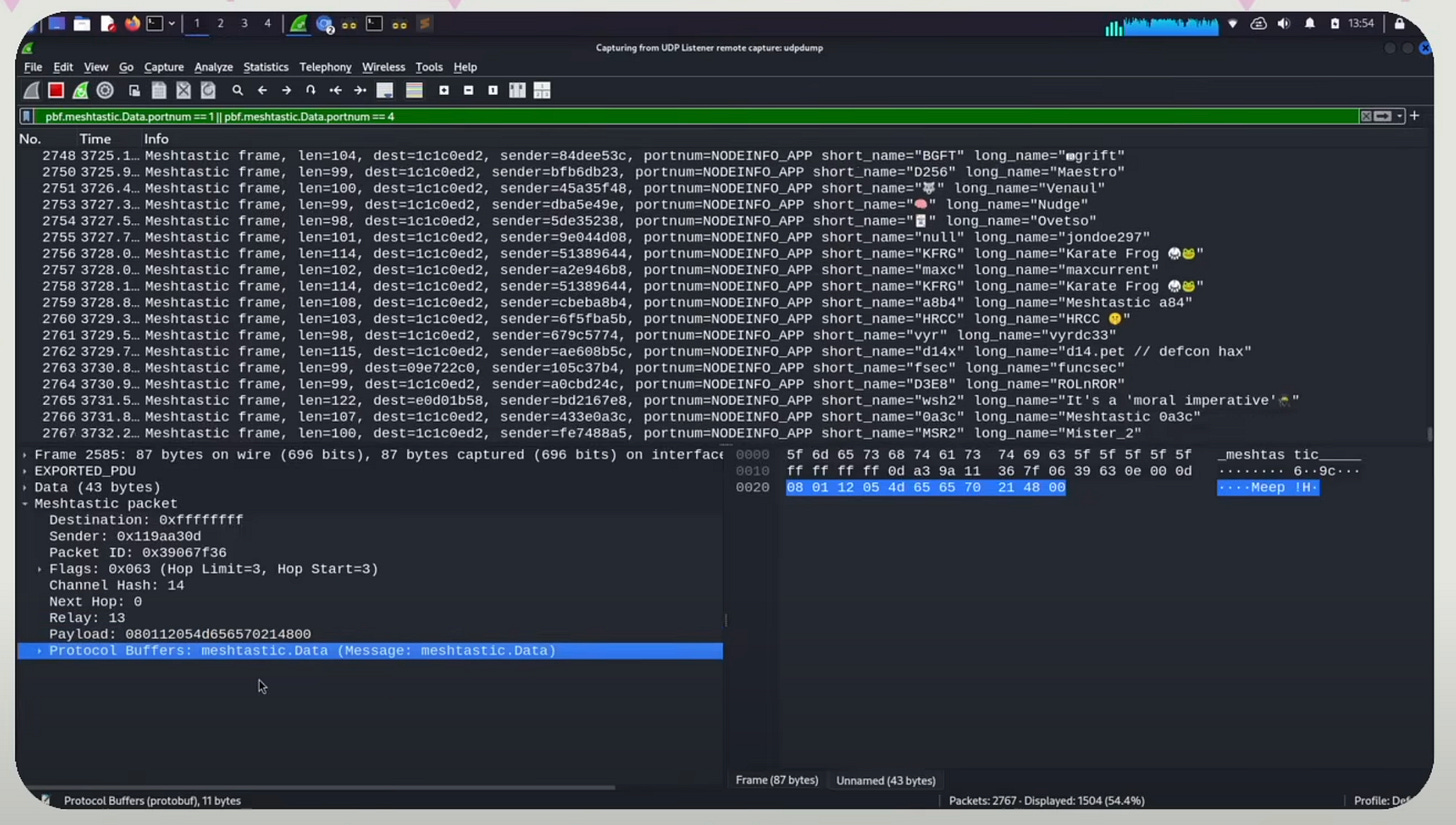Viewport: 1456px width, 825px height.
Task: Jump to the first packet
Action: click(335, 91)
